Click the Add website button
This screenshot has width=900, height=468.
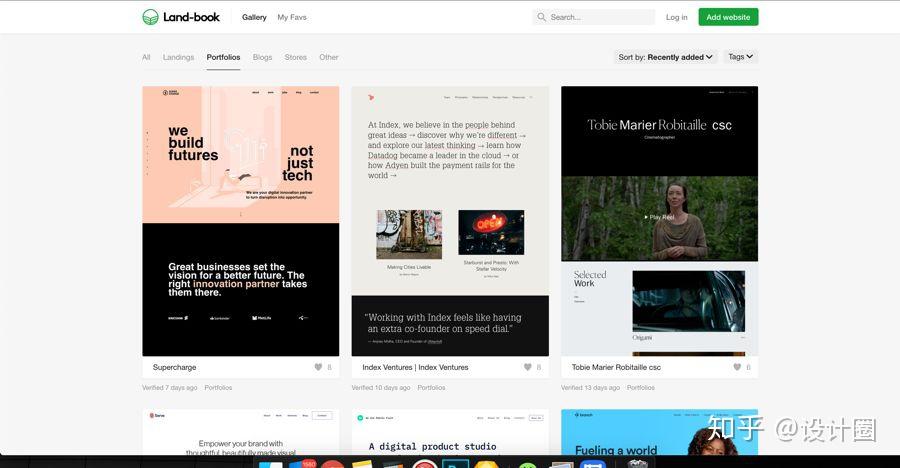[x=728, y=17]
